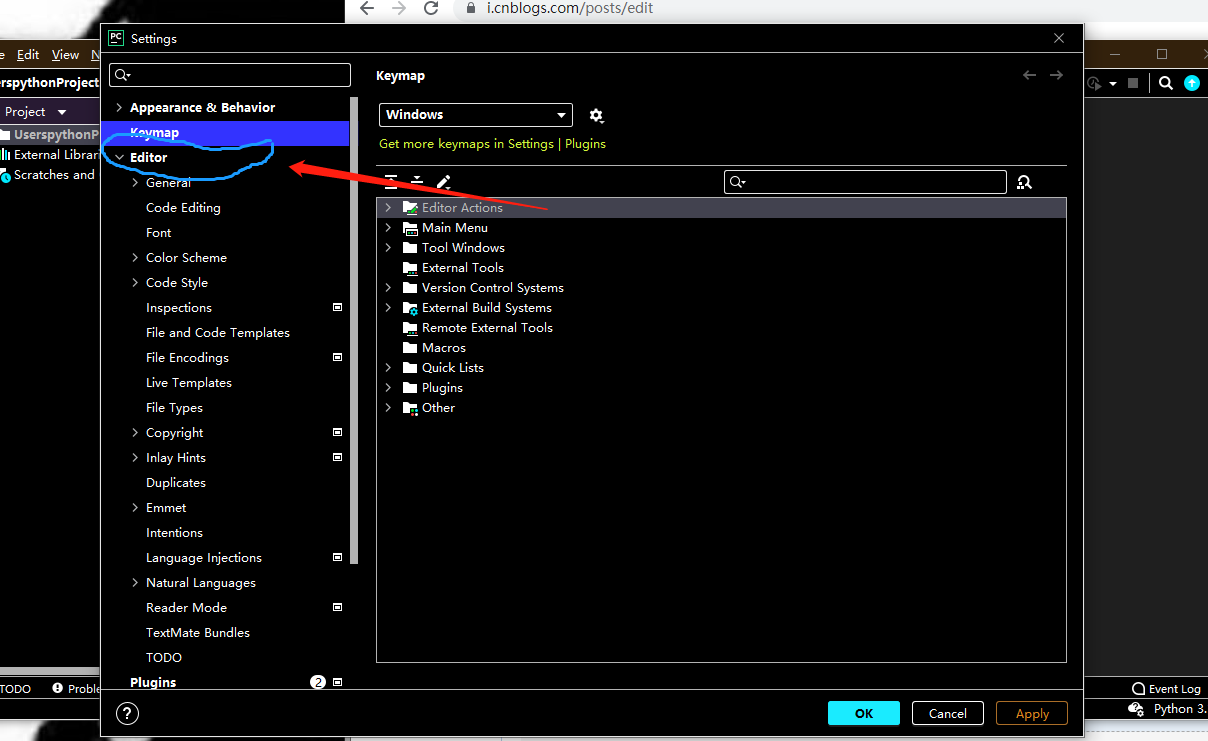Select Font settings page
The image size is (1208, 741).
tap(158, 232)
